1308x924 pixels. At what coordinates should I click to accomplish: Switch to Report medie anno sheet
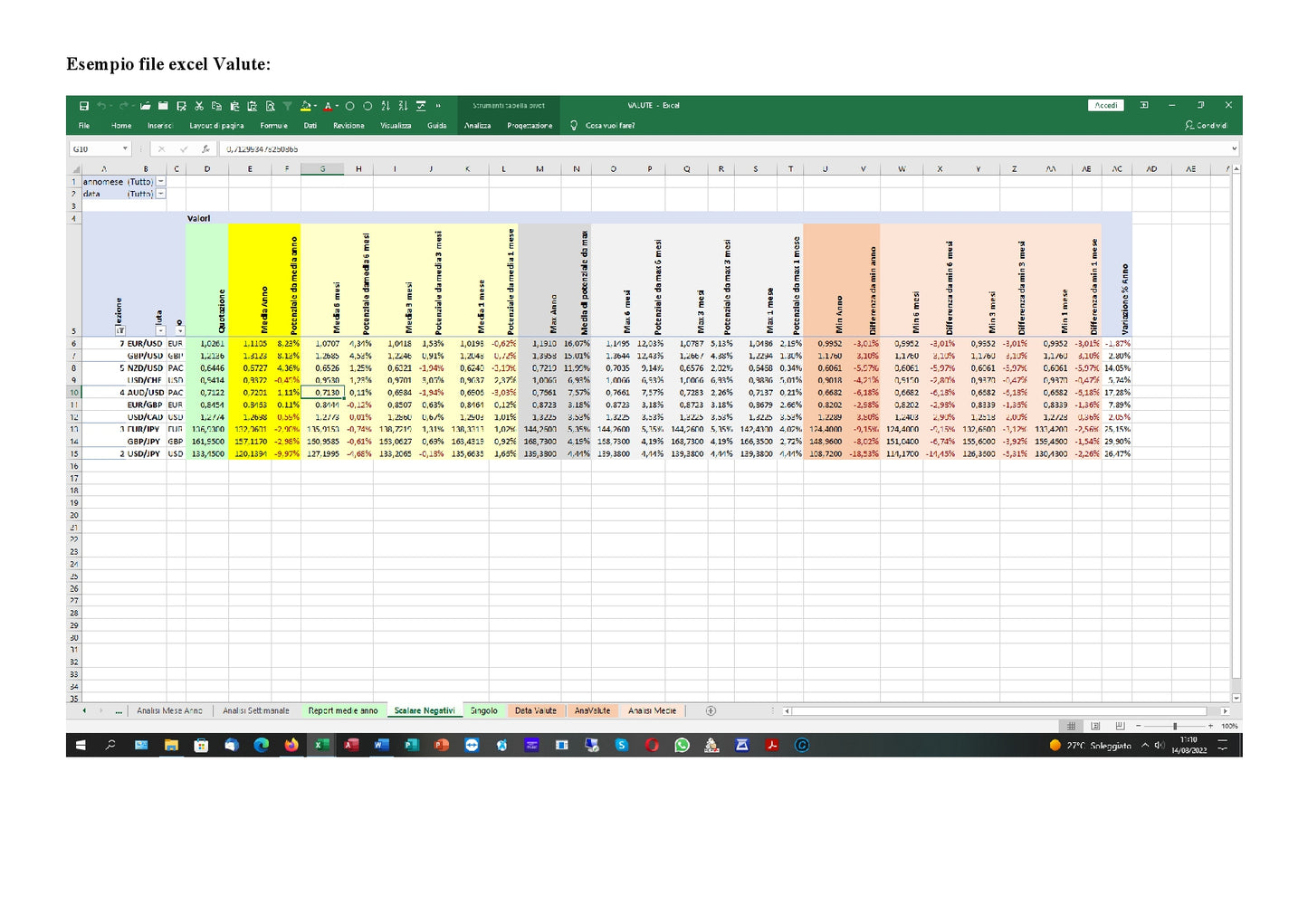[x=343, y=711]
